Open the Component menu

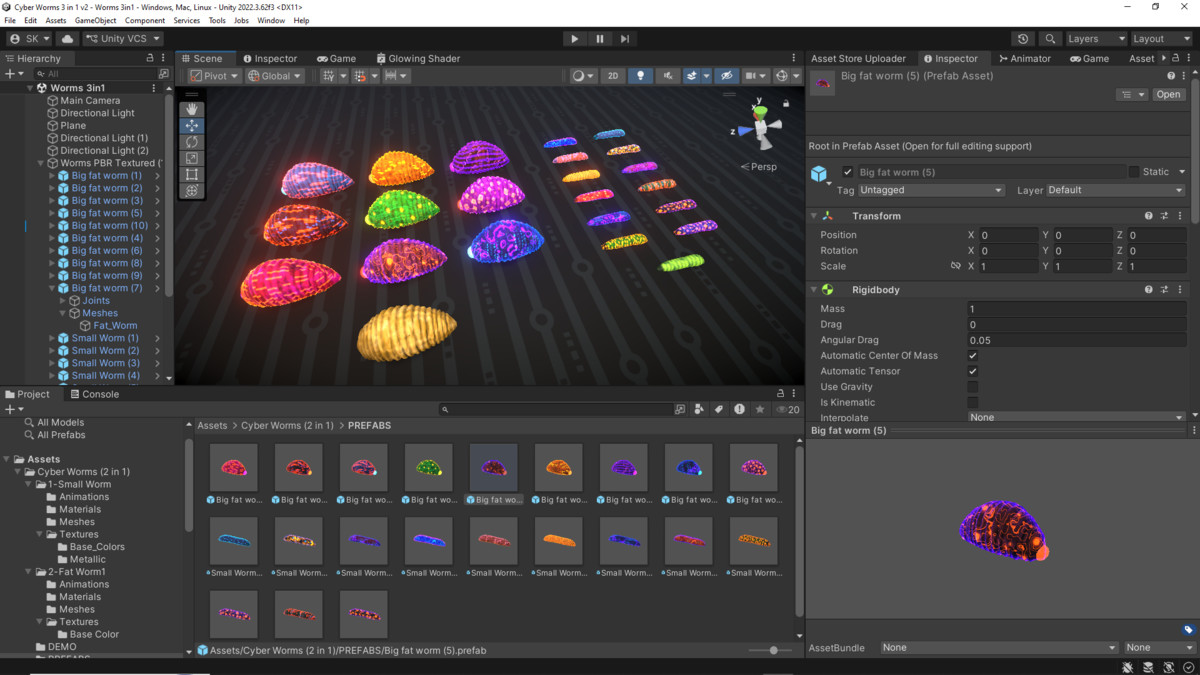tap(145, 20)
